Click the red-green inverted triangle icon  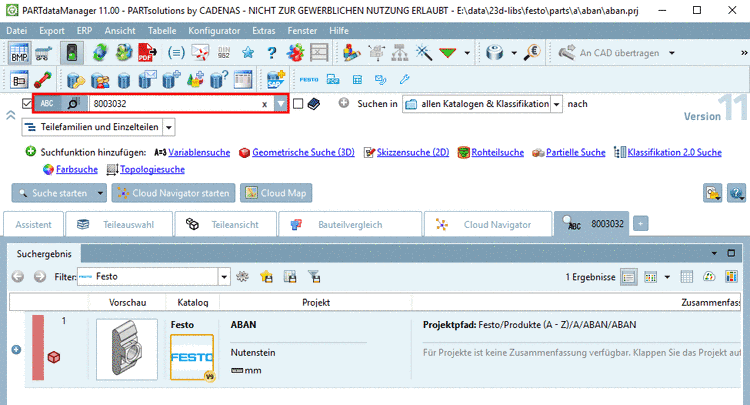[x=447, y=53]
